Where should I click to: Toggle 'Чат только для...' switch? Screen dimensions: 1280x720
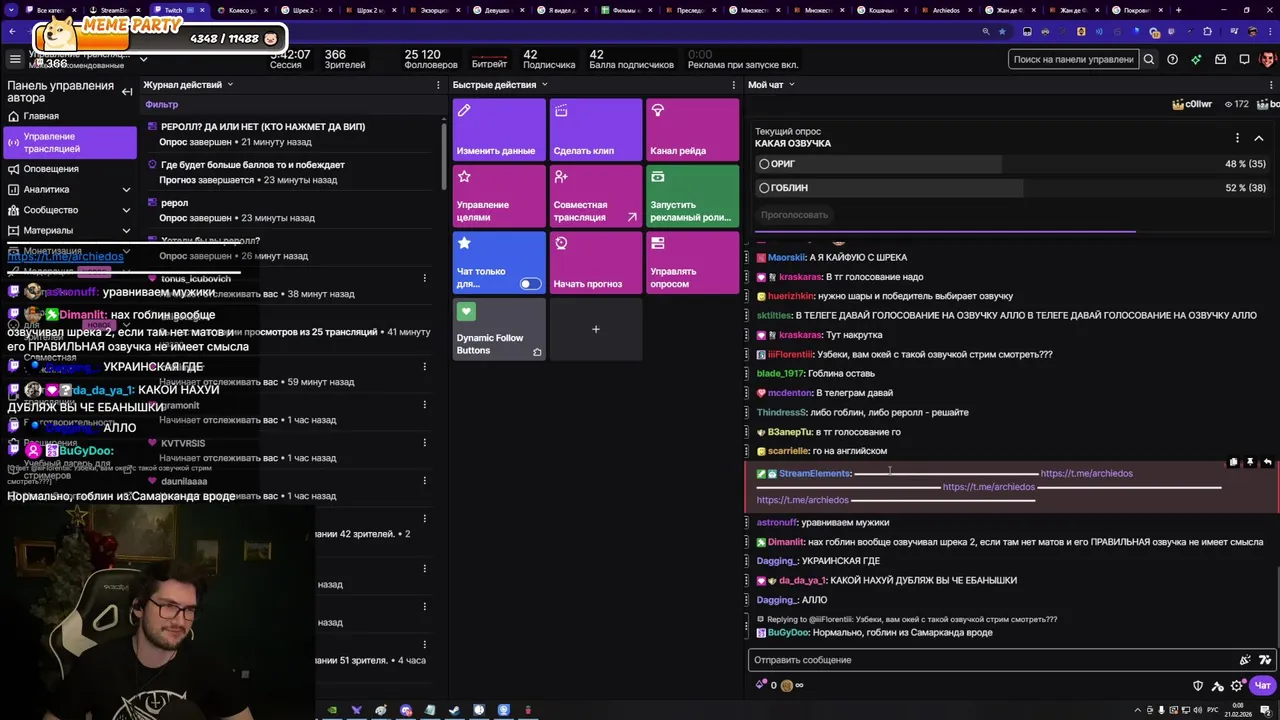click(530, 284)
